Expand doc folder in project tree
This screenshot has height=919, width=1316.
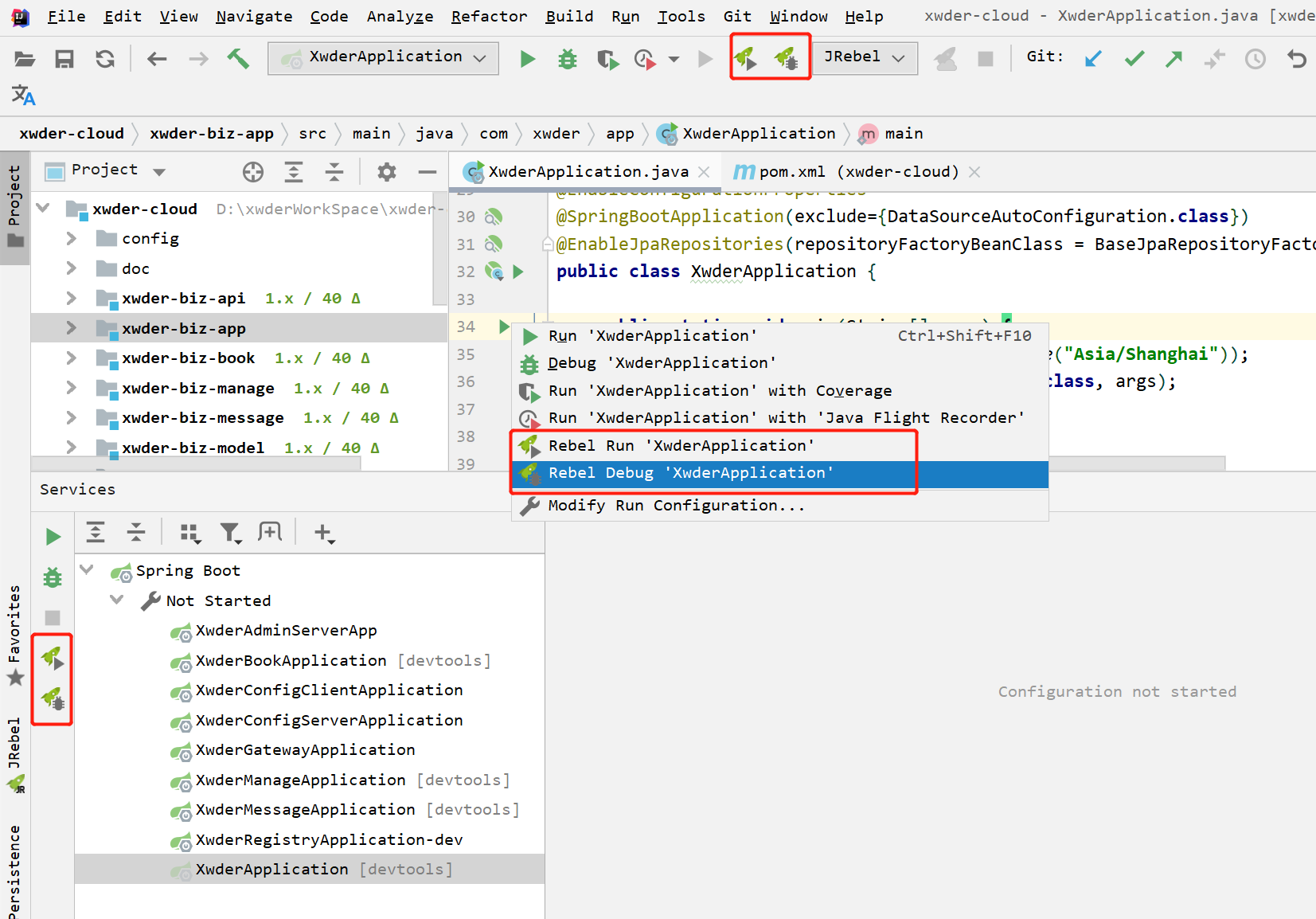click(x=71, y=268)
